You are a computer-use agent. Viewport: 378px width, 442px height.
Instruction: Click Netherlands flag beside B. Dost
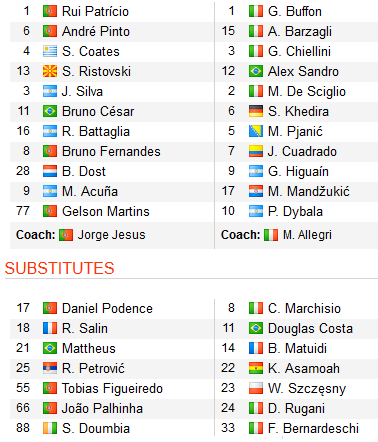[50, 171]
